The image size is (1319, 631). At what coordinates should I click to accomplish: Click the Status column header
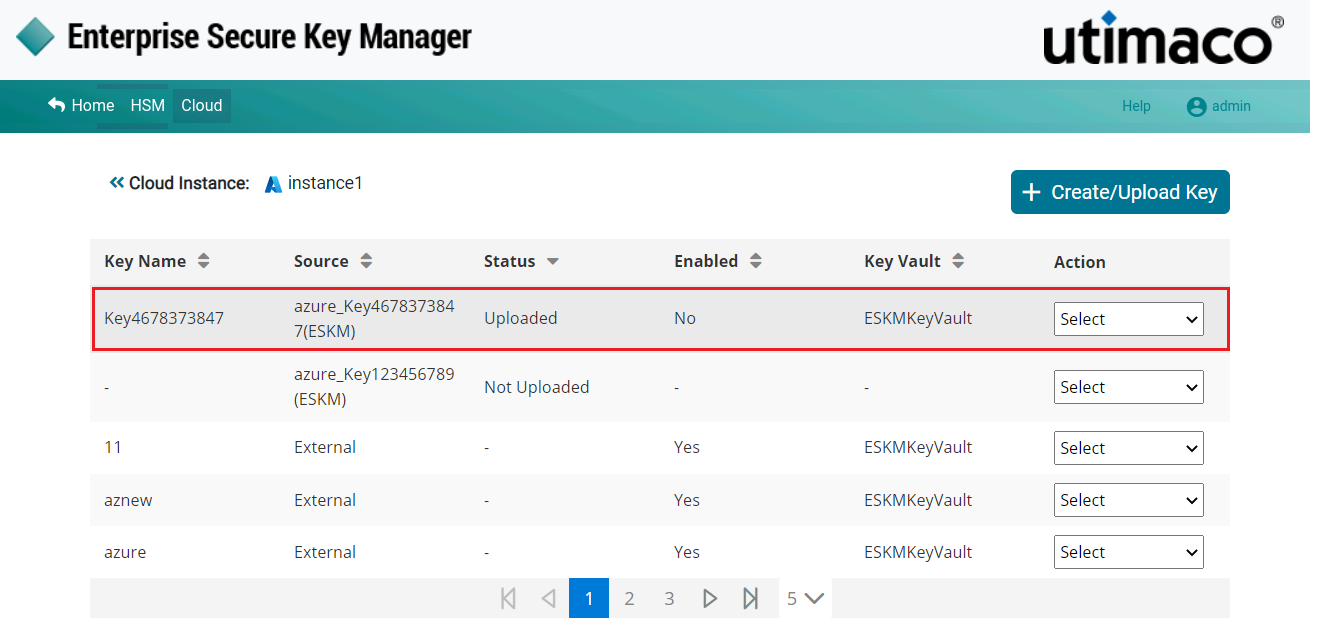pyautogui.click(x=510, y=261)
